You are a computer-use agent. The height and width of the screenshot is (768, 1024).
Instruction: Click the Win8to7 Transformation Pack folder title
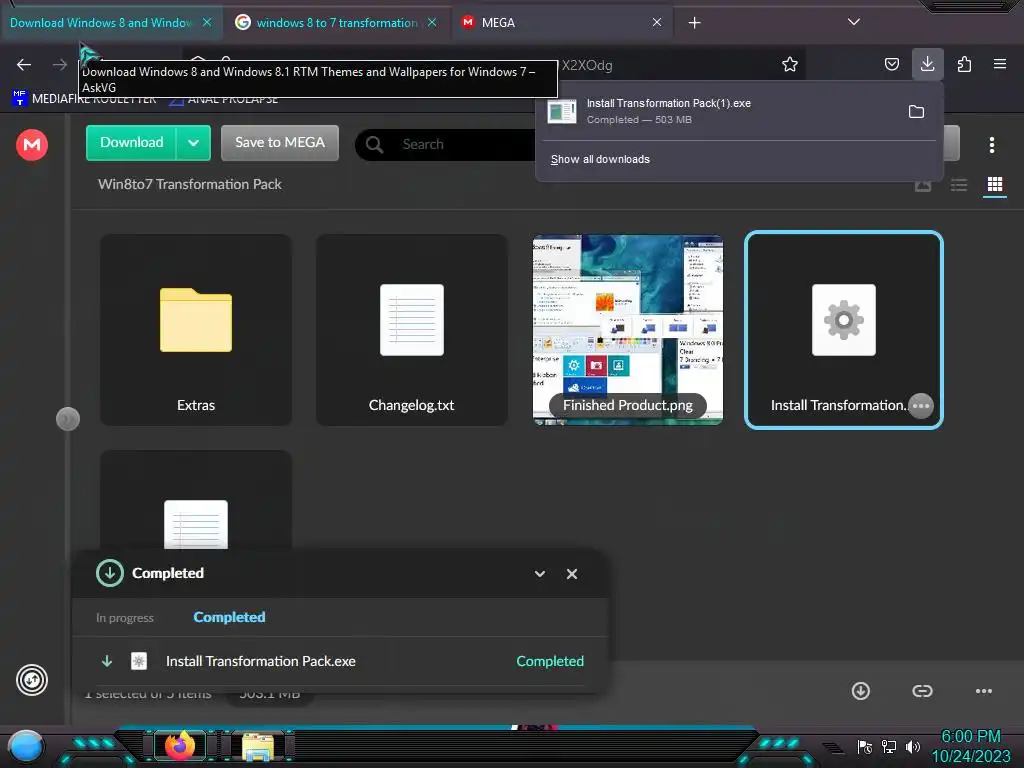click(x=190, y=184)
